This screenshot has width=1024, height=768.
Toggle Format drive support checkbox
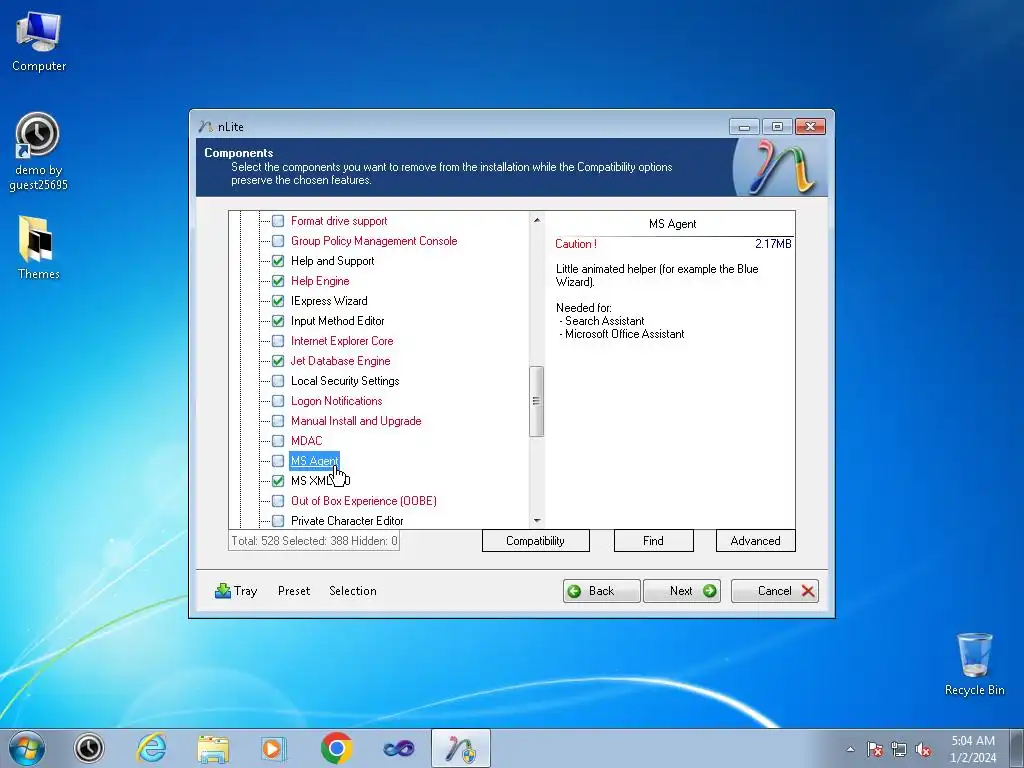point(278,221)
